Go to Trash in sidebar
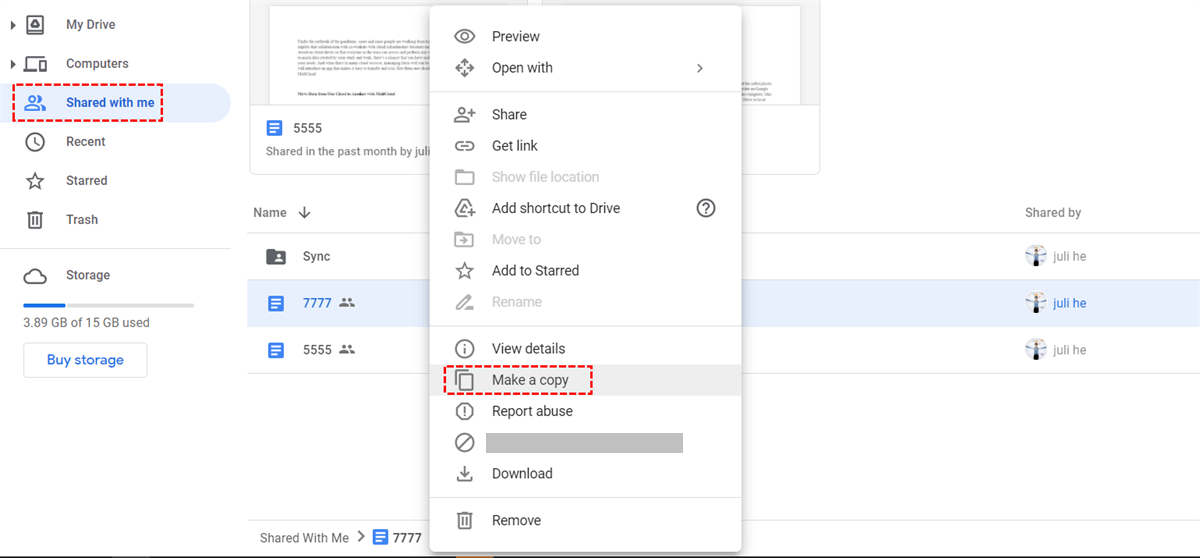Screen dimensions: 1200x558 (82, 220)
